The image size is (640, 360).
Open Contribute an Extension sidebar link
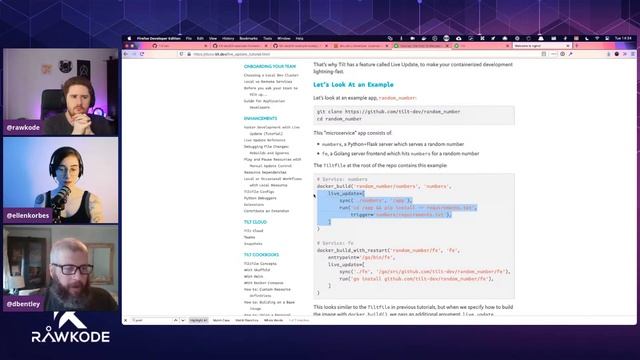click(x=266, y=211)
